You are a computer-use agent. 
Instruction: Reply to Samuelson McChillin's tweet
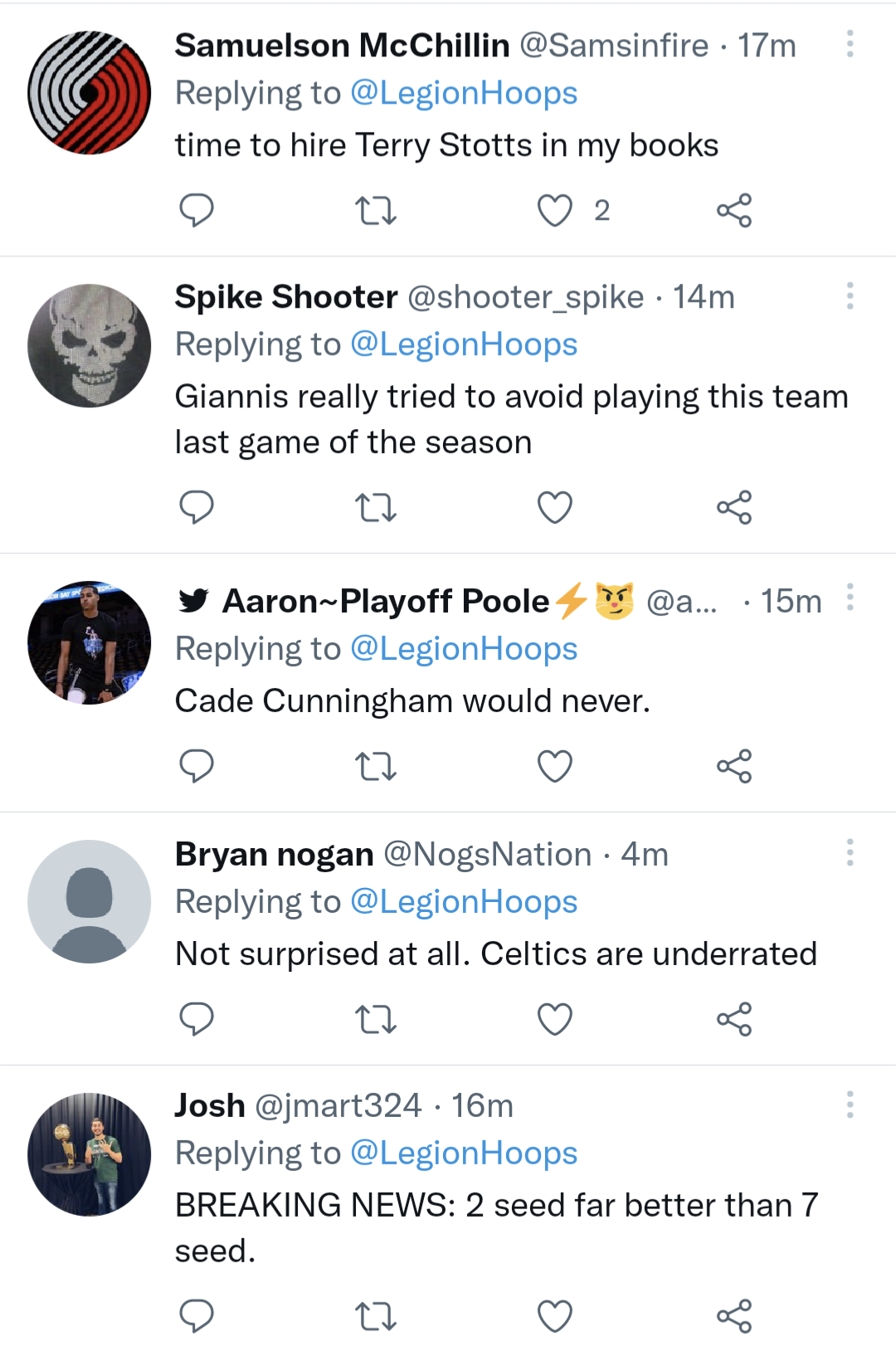[197, 210]
